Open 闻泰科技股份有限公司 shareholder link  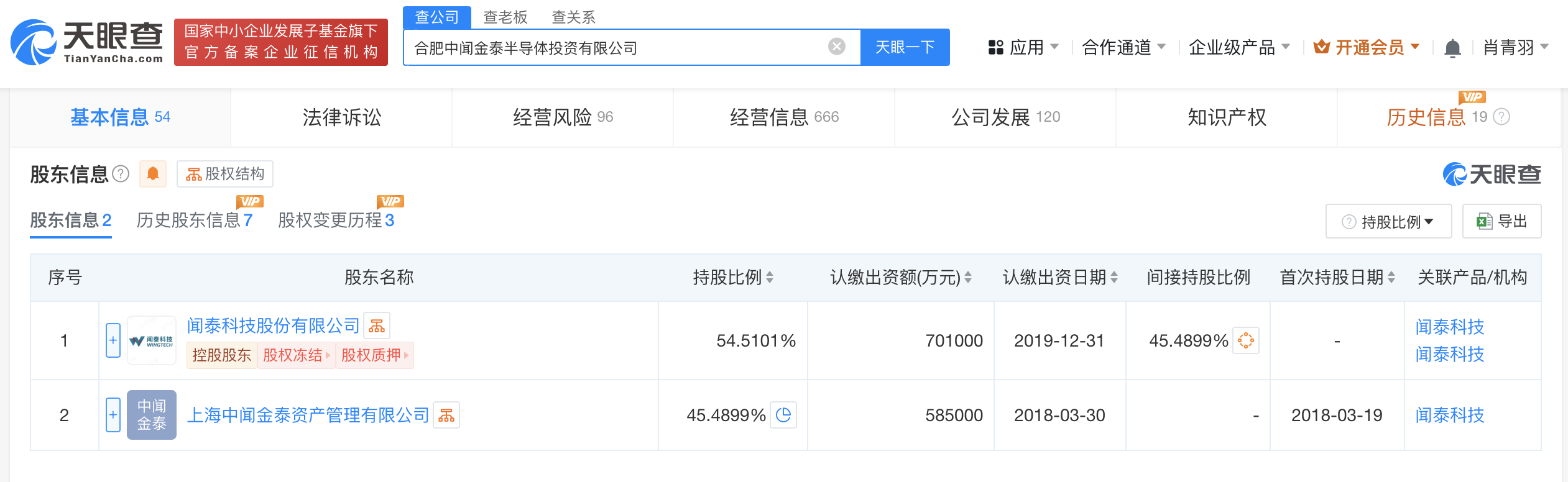click(274, 325)
